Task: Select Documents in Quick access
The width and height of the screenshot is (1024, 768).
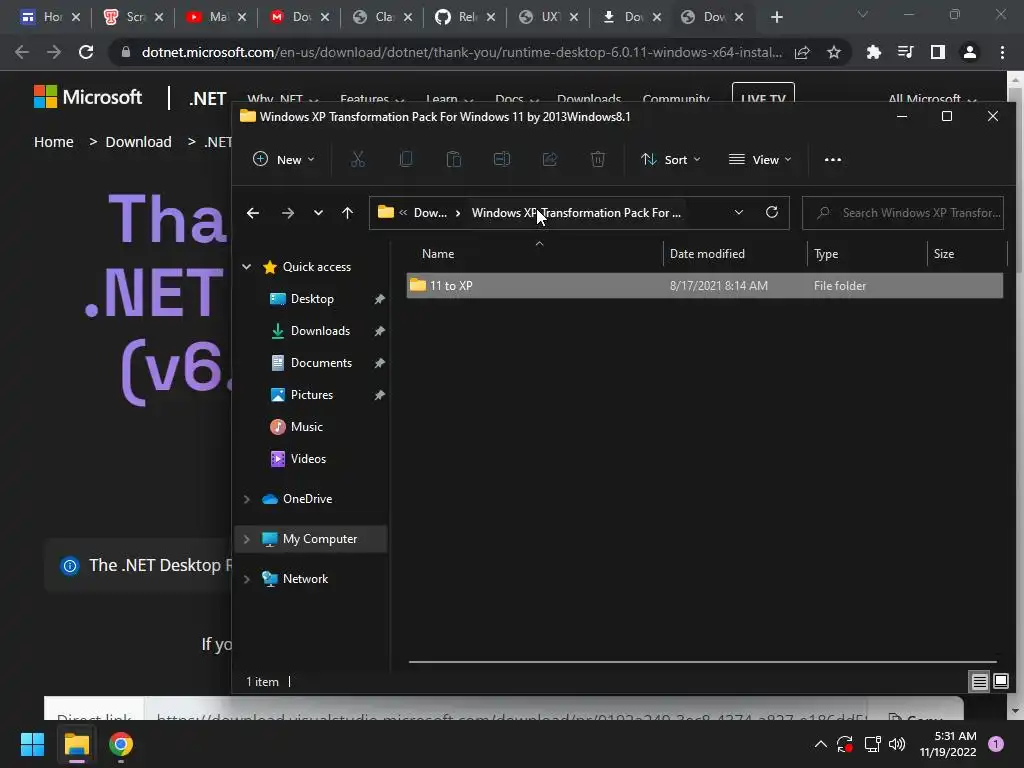Action: 321,362
